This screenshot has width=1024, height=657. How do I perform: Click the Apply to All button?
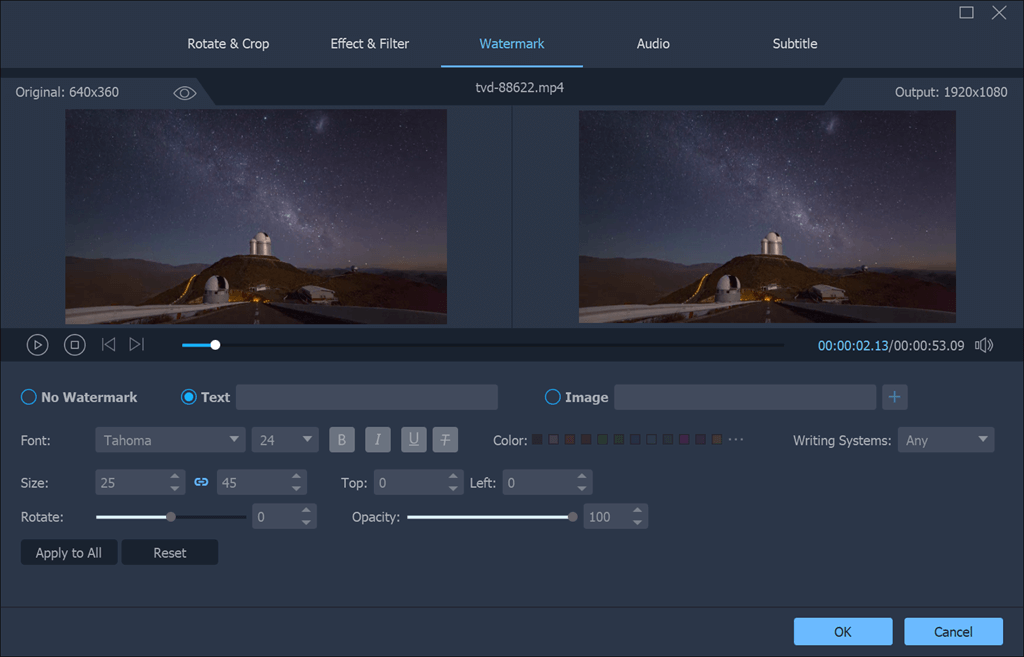69,553
